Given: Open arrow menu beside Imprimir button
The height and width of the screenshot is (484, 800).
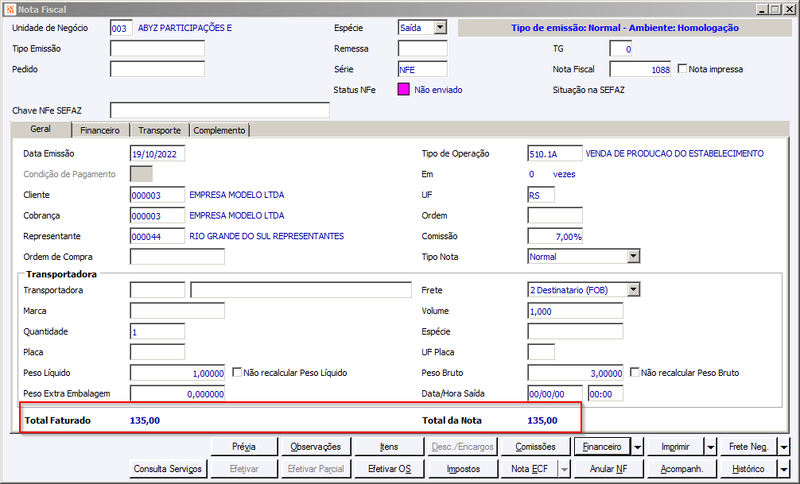Looking at the screenshot, I should pos(711,447).
